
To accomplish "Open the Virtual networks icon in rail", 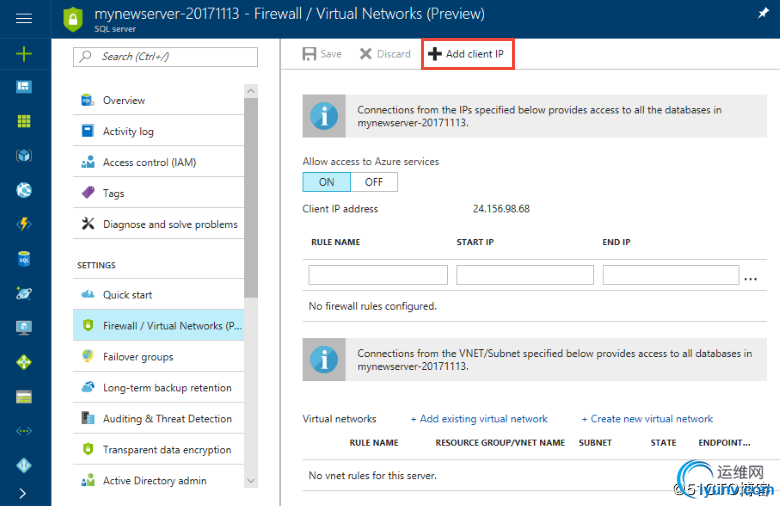I will [x=24, y=431].
